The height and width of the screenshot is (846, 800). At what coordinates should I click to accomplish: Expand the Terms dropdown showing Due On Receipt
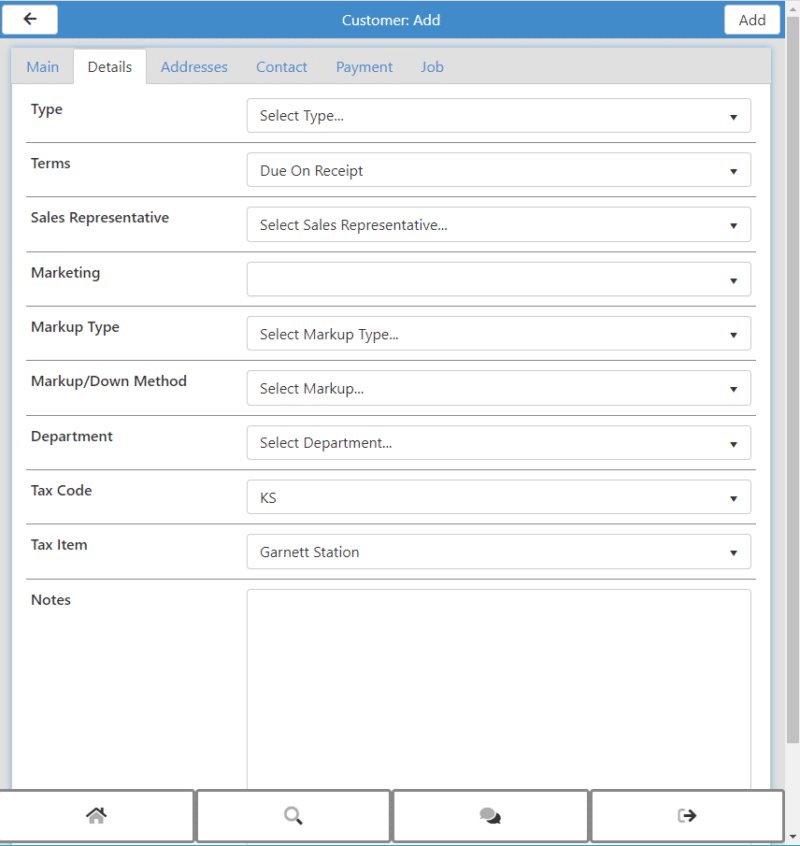(499, 169)
